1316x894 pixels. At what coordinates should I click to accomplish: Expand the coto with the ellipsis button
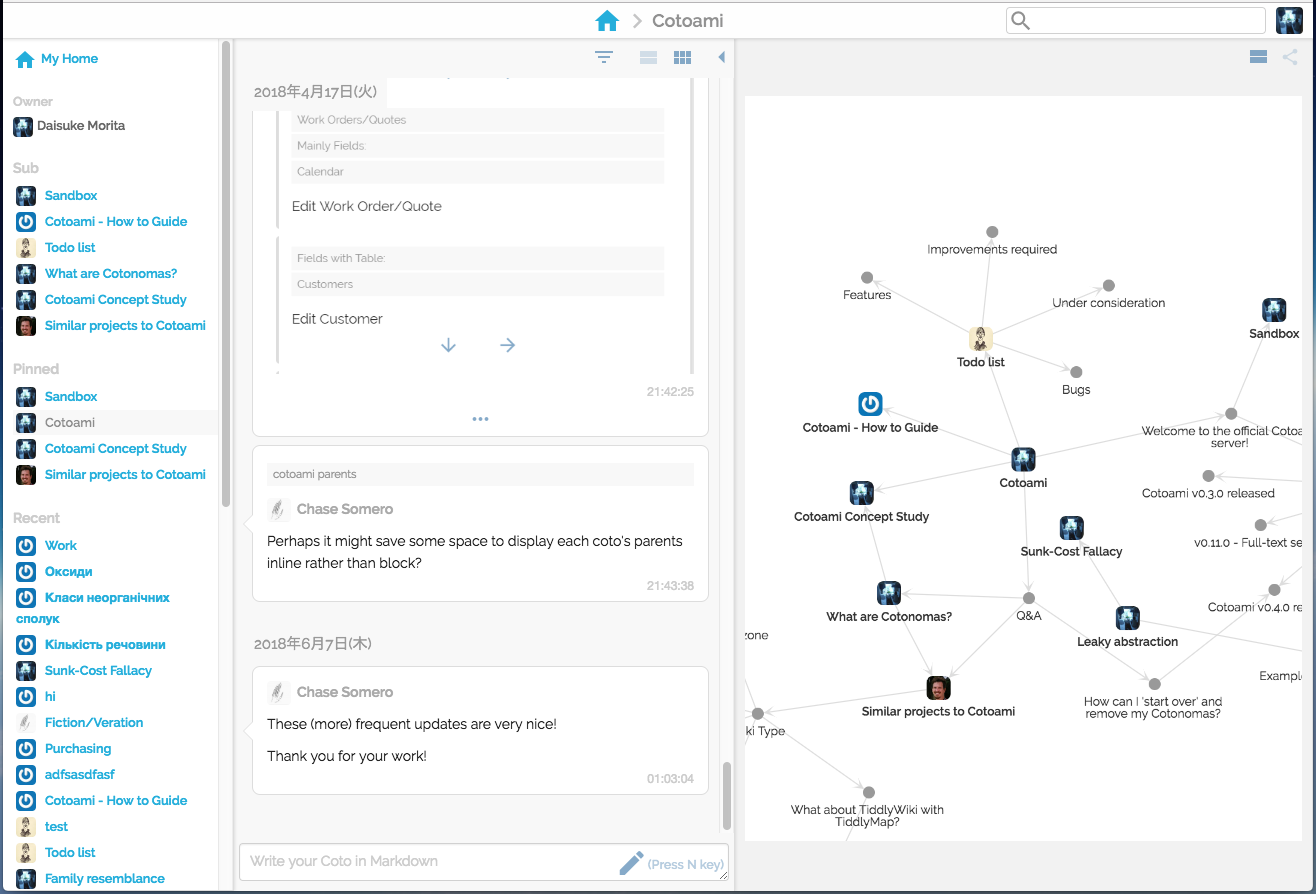[x=480, y=419]
